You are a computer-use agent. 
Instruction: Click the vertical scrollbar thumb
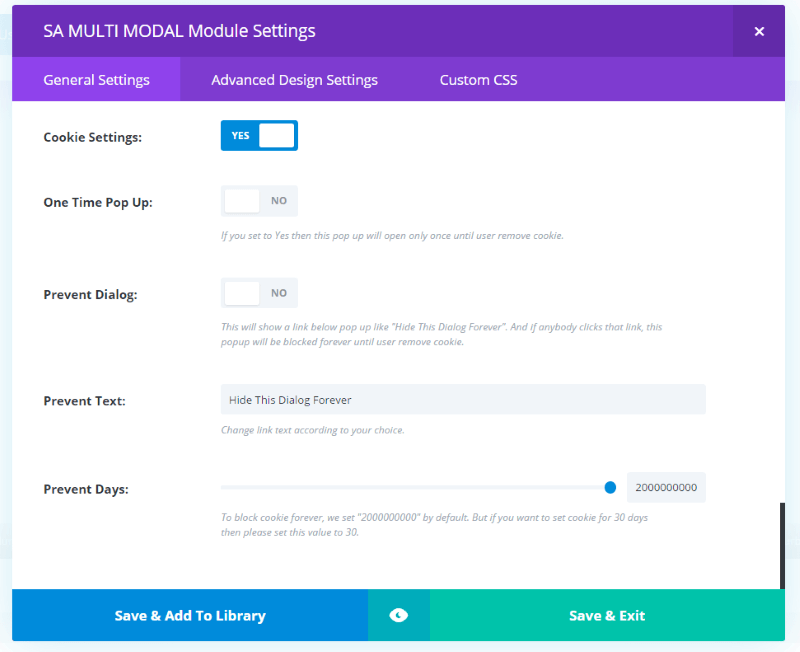tap(782, 546)
